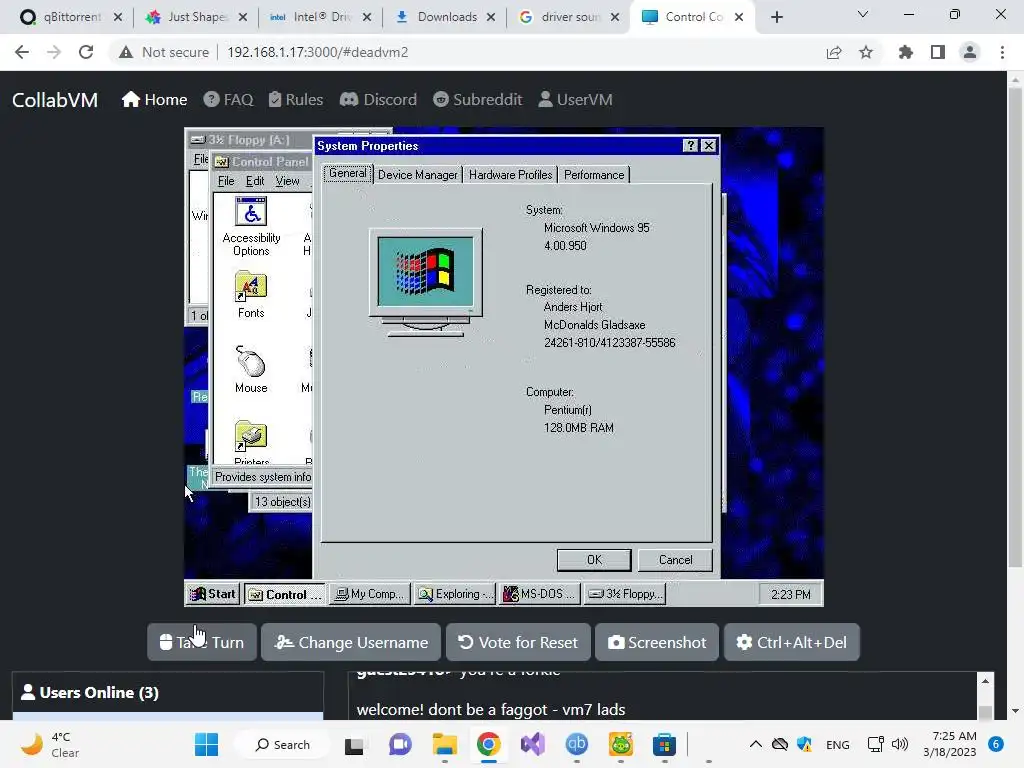This screenshot has width=1024, height=768.
Task: Switch to MS-DOS taskbar item
Action: 539,594
